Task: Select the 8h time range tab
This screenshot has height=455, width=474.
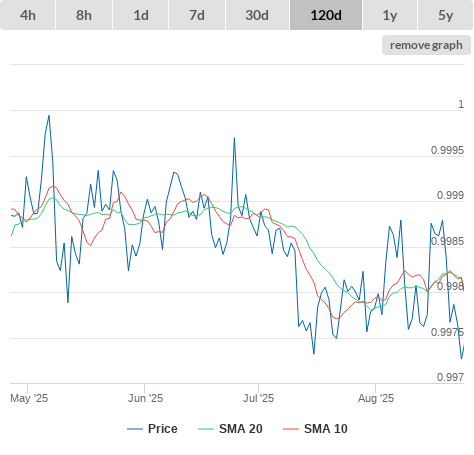Action: 84,15
